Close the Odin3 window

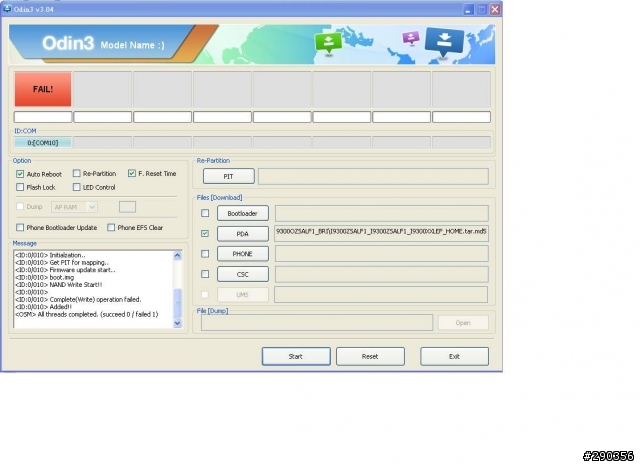pyautogui.click(x=495, y=9)
